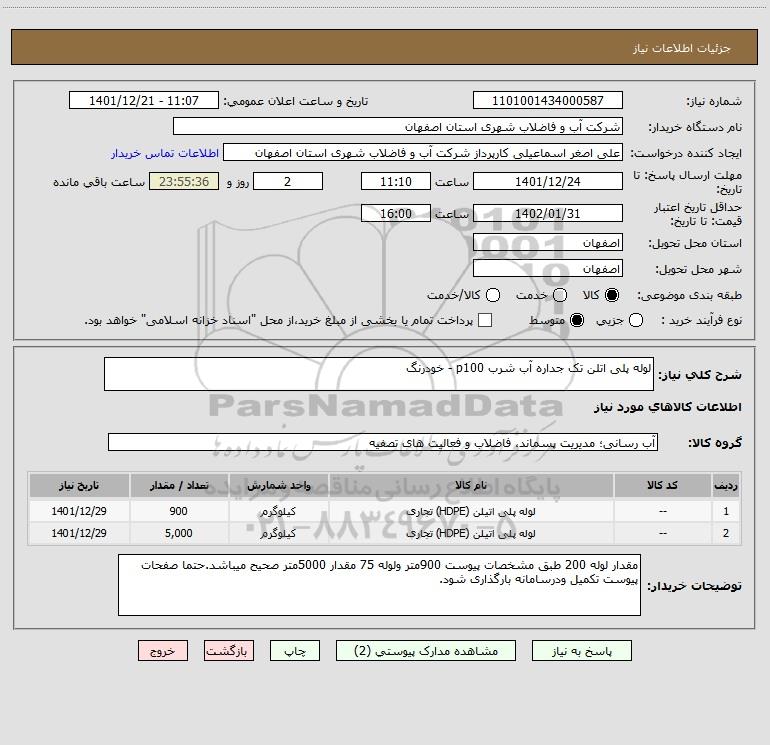Click the ردیف column header
The width and height of the screenshot is (770, 745).
[x=726, y=485]
